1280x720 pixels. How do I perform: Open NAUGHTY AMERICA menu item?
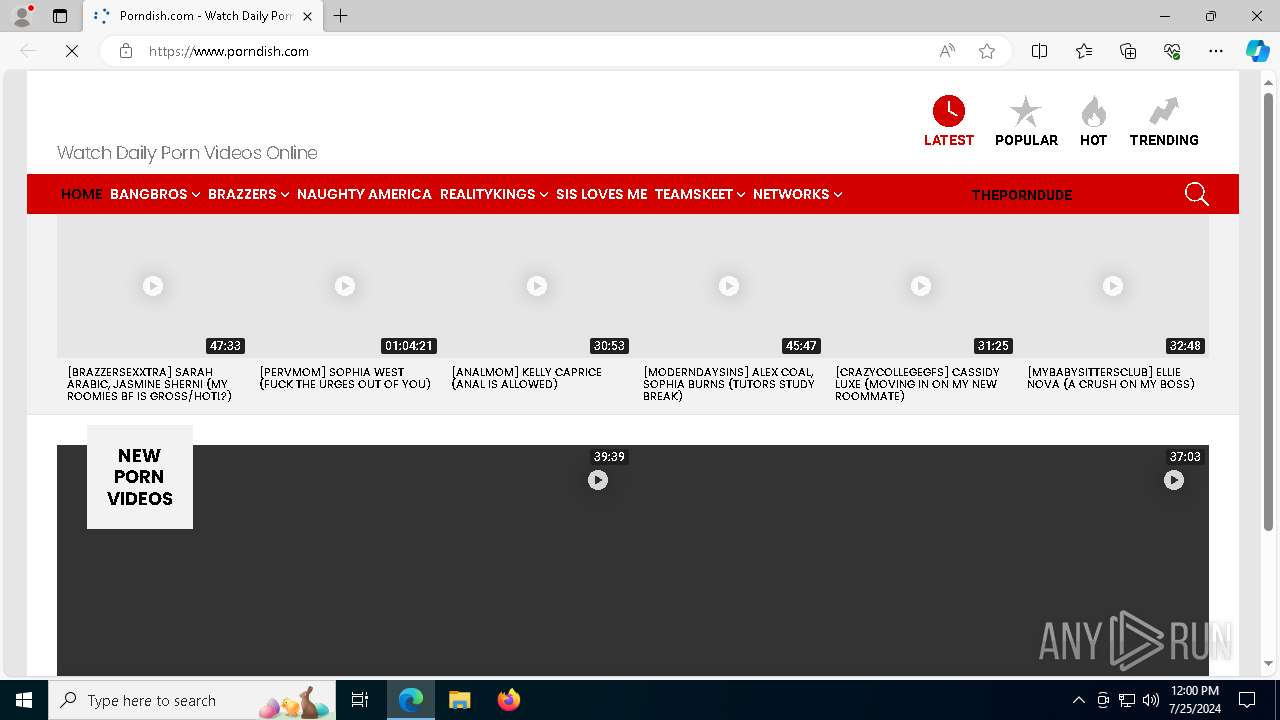click(364, 194)
